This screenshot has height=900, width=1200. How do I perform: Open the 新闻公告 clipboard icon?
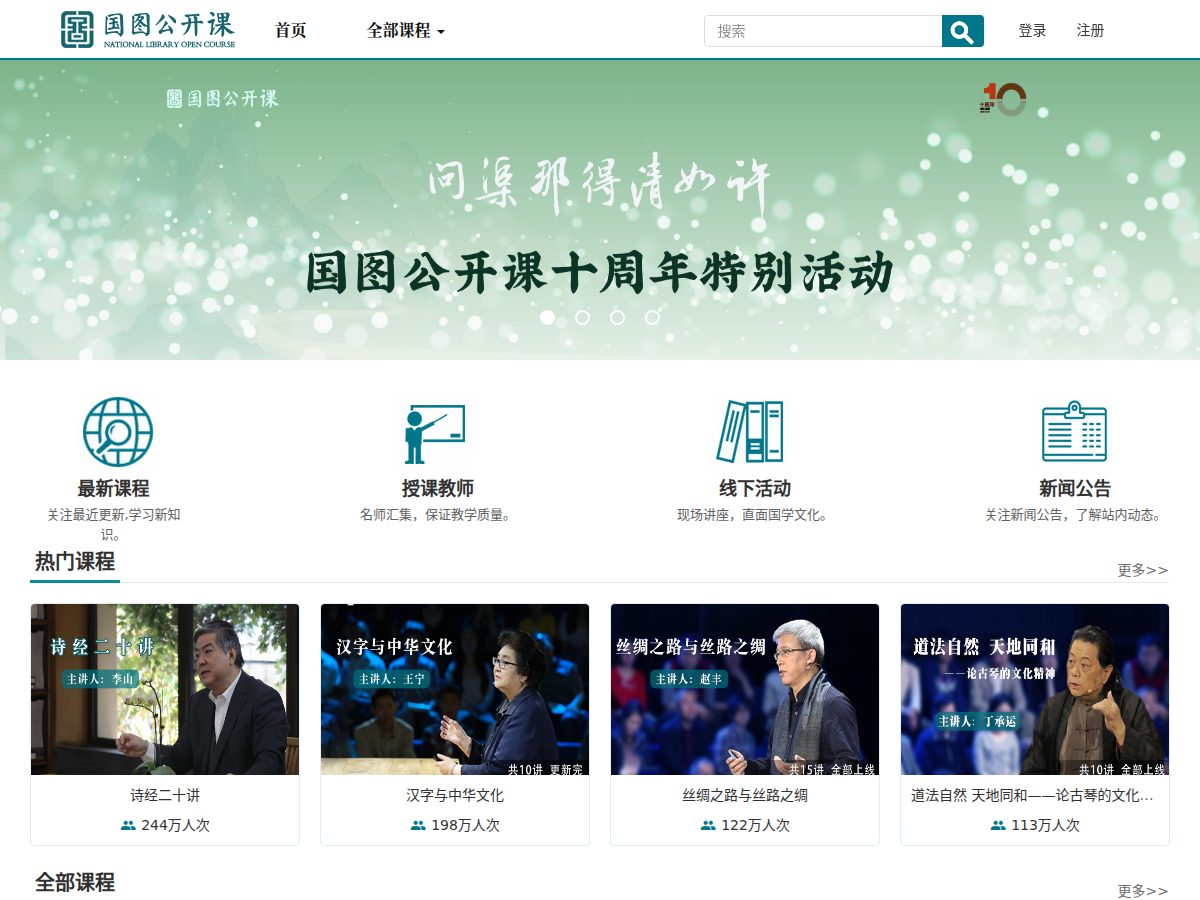[1074, 431]
